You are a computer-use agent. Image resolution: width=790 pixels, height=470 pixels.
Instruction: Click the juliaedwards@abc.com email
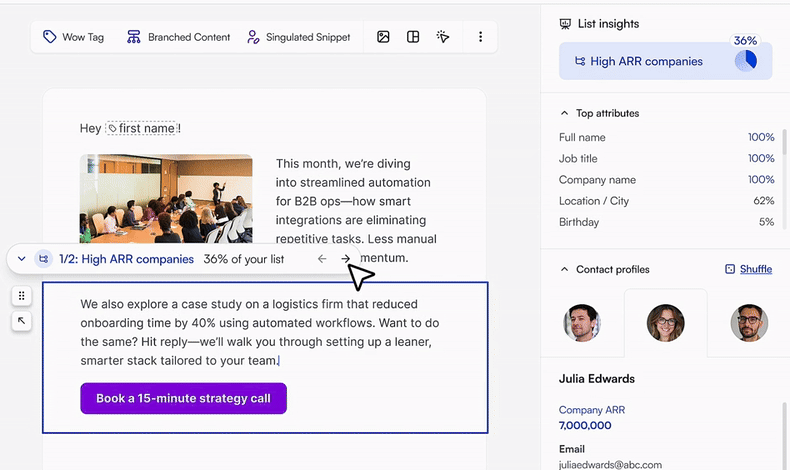[610, 464]
